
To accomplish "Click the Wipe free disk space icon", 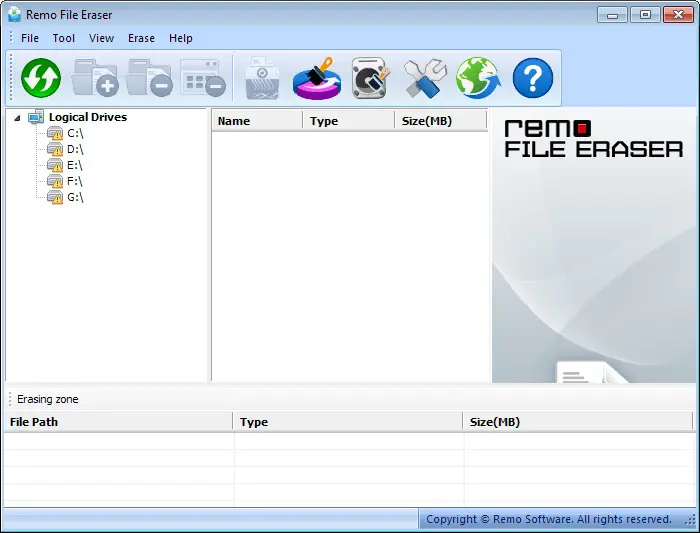I will 317,78.
